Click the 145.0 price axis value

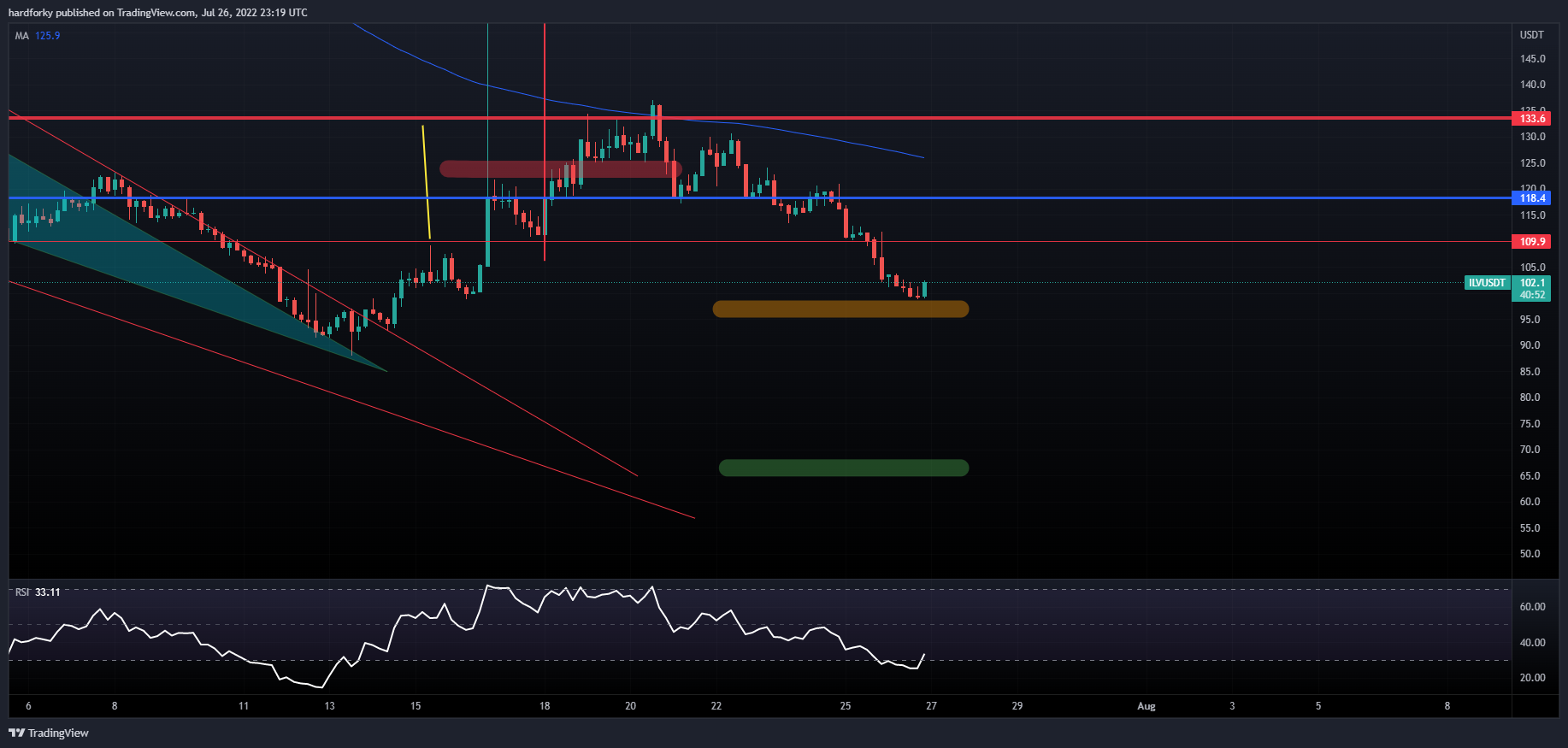tap(1533, 59)
